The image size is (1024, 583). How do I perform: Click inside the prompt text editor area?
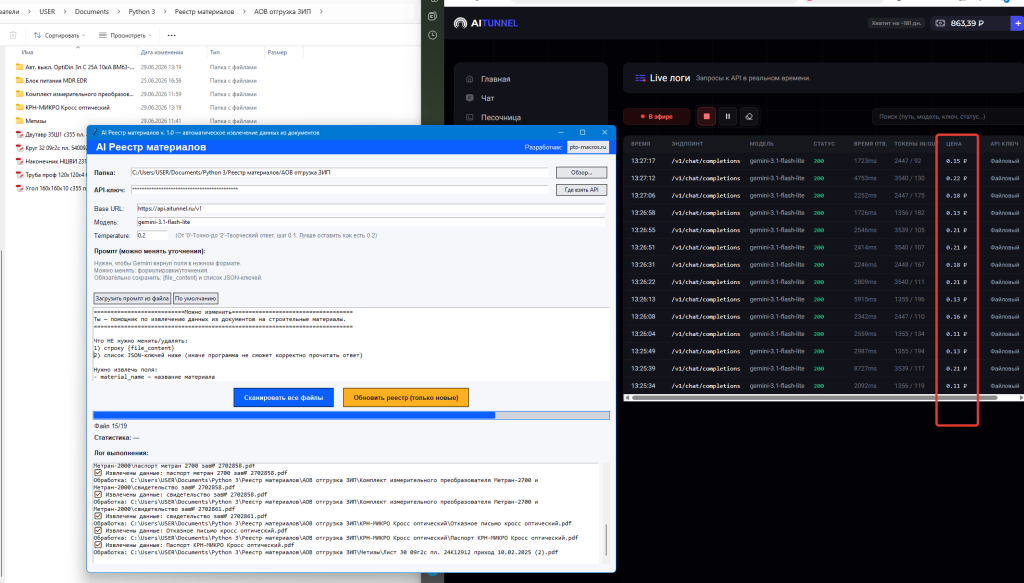pos(351,344)
